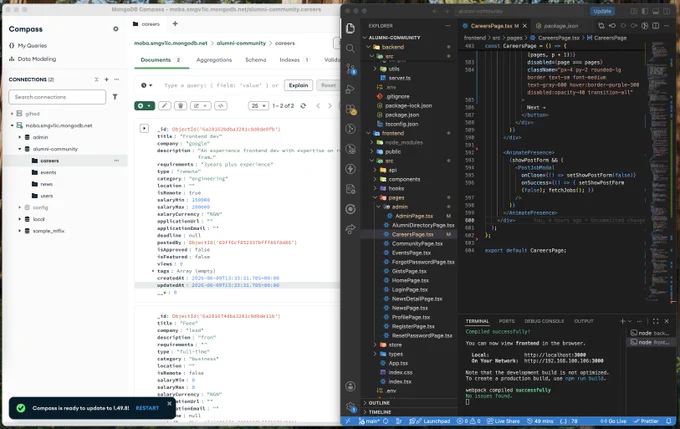Expand the tags Array field

pyautogui.click(x=153, y=271)
